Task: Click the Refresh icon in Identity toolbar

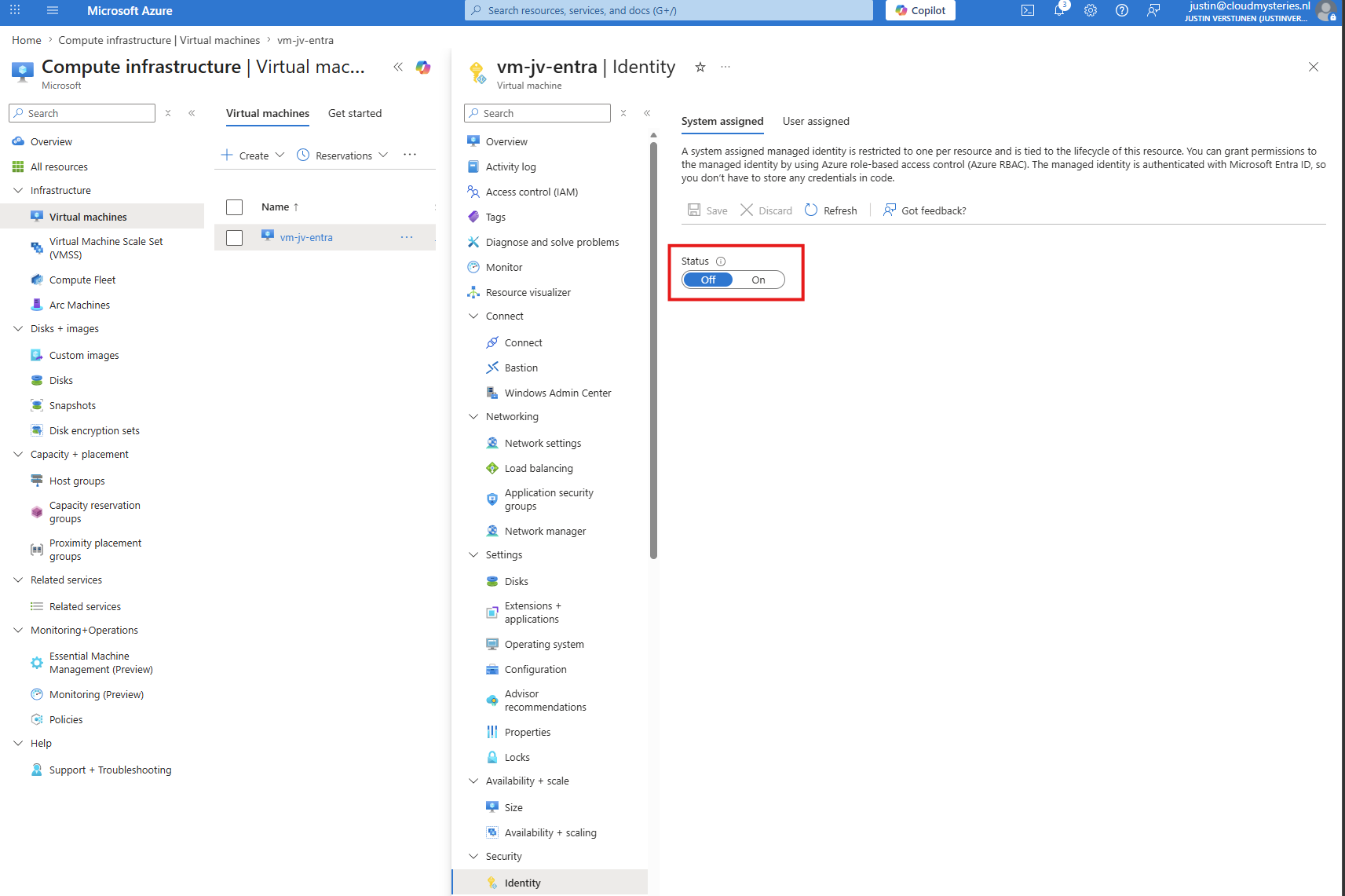Action: (811, 210)
